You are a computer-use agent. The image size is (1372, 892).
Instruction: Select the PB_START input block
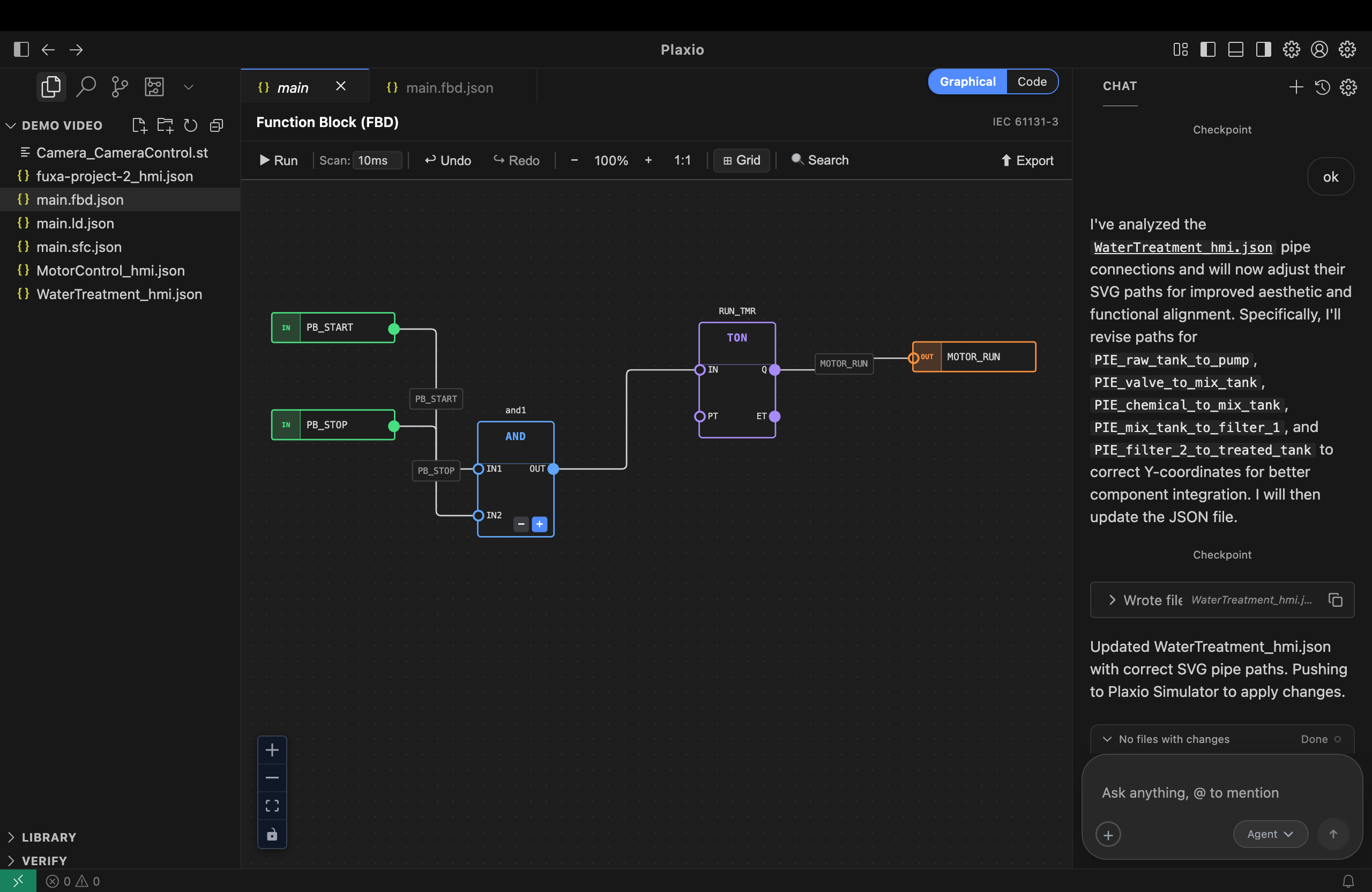[333, 328]
